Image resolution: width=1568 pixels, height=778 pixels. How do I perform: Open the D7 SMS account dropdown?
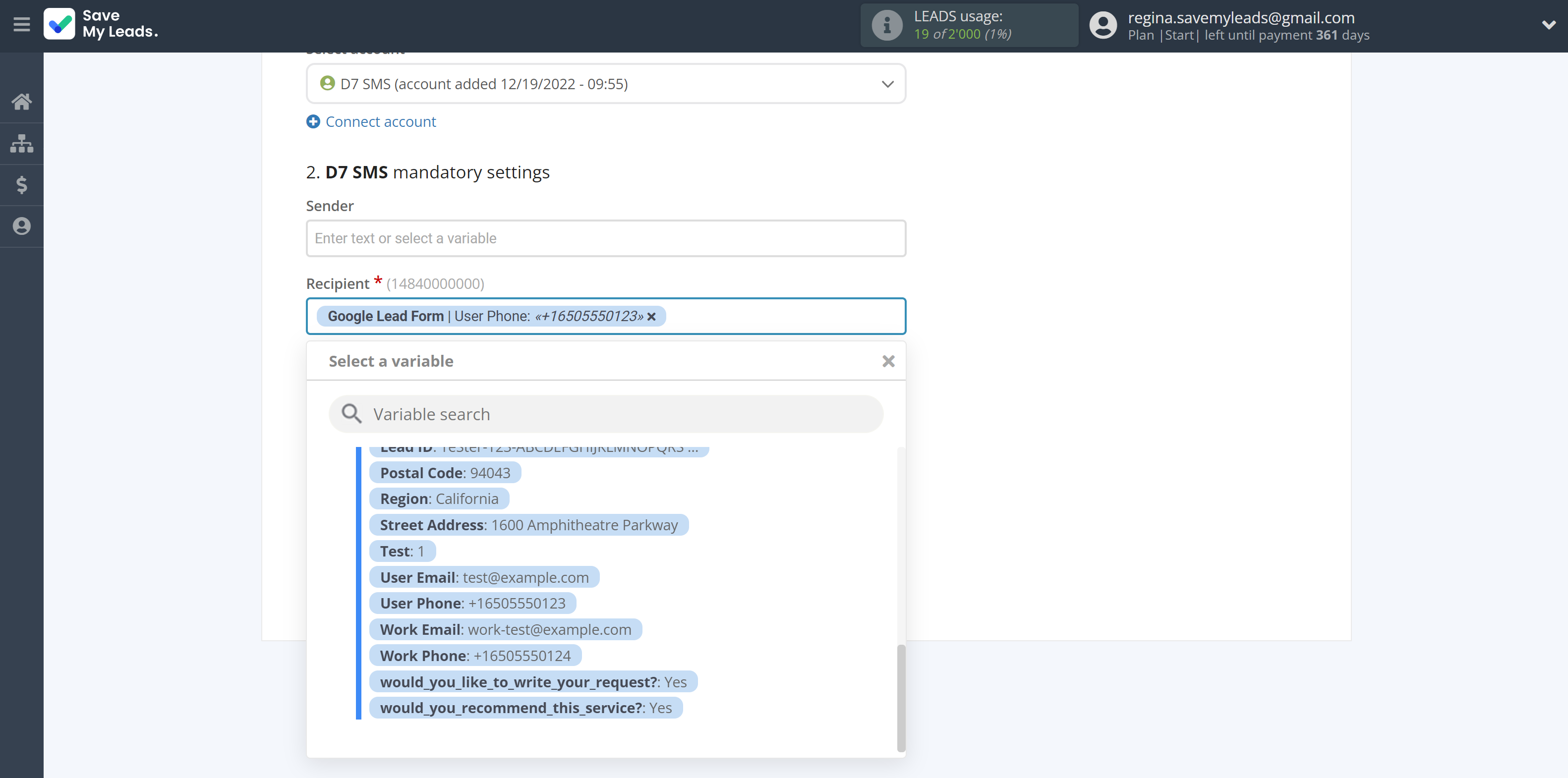606,84
